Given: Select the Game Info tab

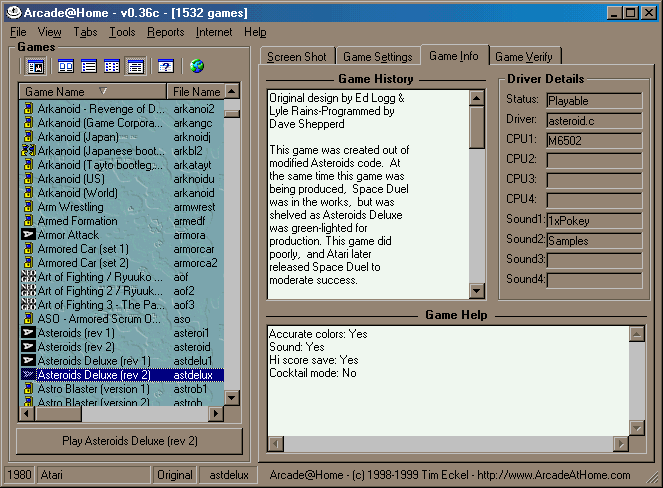Looking at the screenshot, I should tap(454, 56).
